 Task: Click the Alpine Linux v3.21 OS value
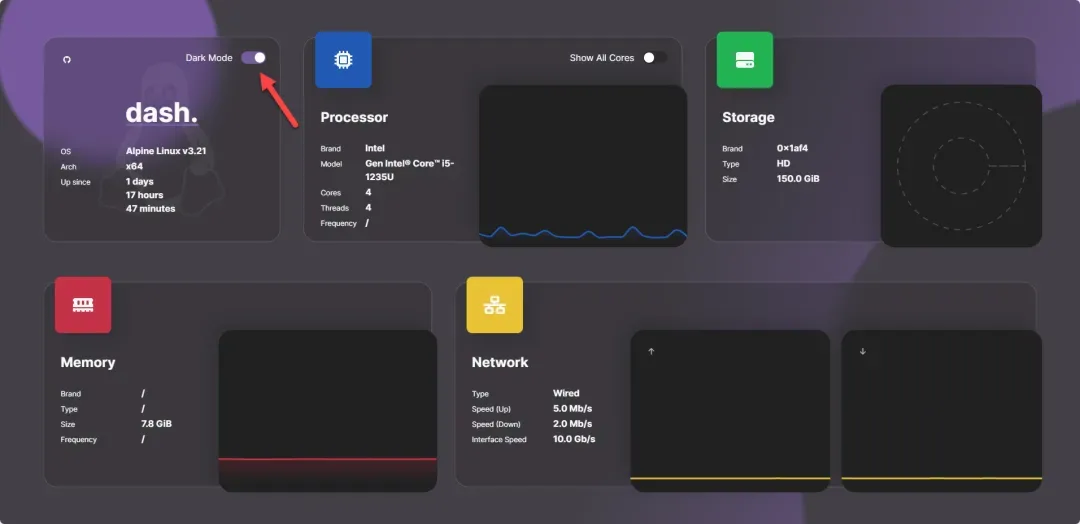click(x=167, y=151)
